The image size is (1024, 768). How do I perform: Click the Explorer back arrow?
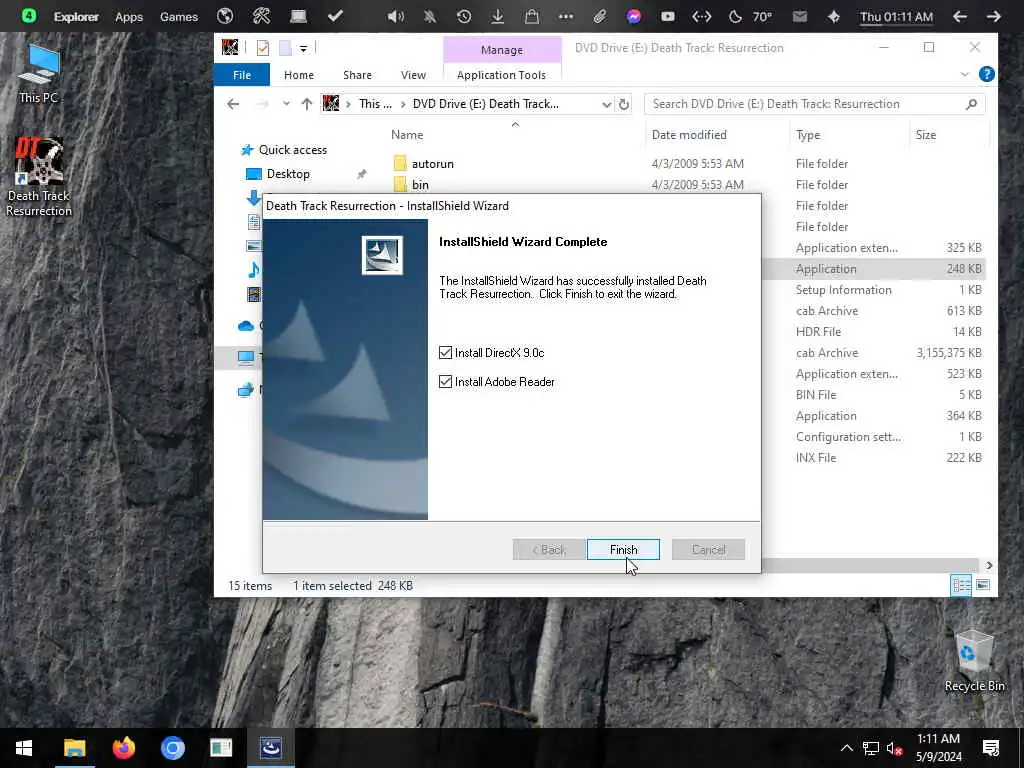click(233, 104)
